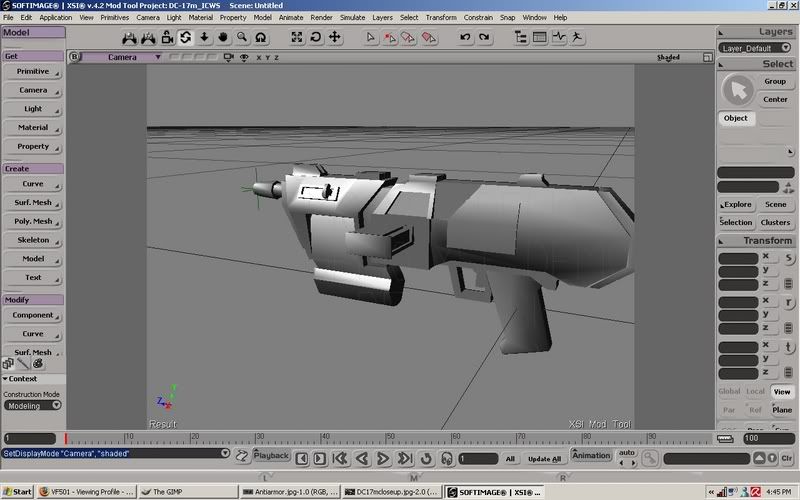Click the pan hand tool icon
This screenshot has width=800, height=500.
click(x=223, y=37)
